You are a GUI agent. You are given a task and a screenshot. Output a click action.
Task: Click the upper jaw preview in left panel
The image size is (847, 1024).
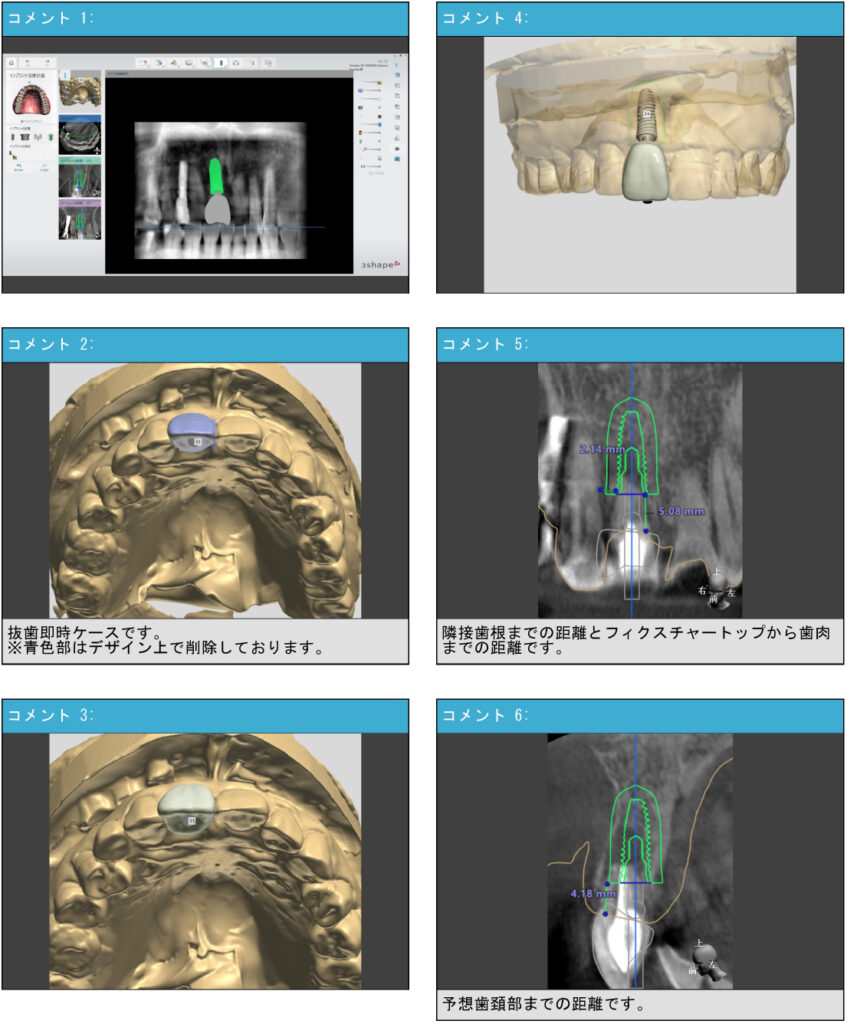point(30,100)
